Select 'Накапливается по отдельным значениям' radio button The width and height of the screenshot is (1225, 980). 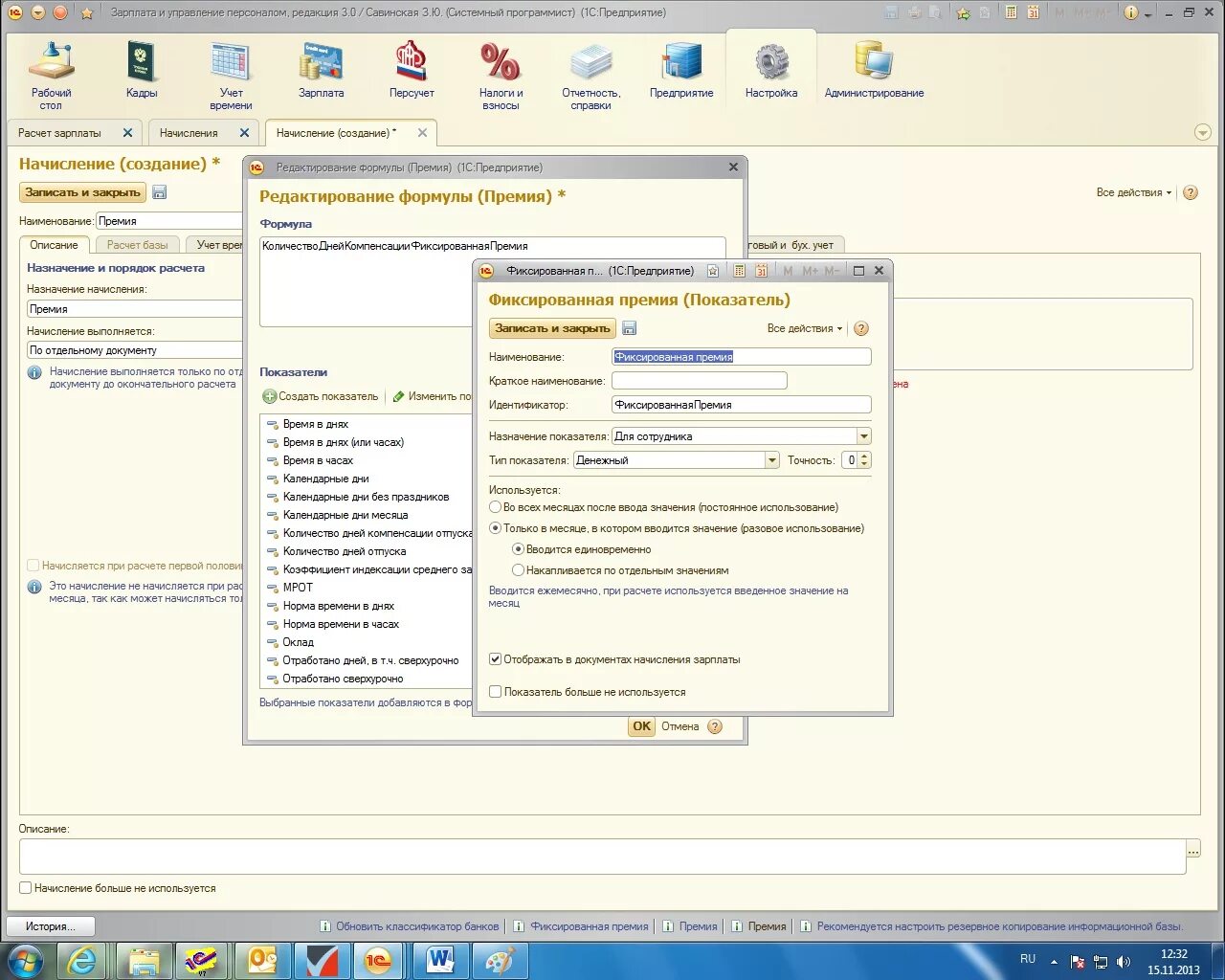tap(518, 570)
